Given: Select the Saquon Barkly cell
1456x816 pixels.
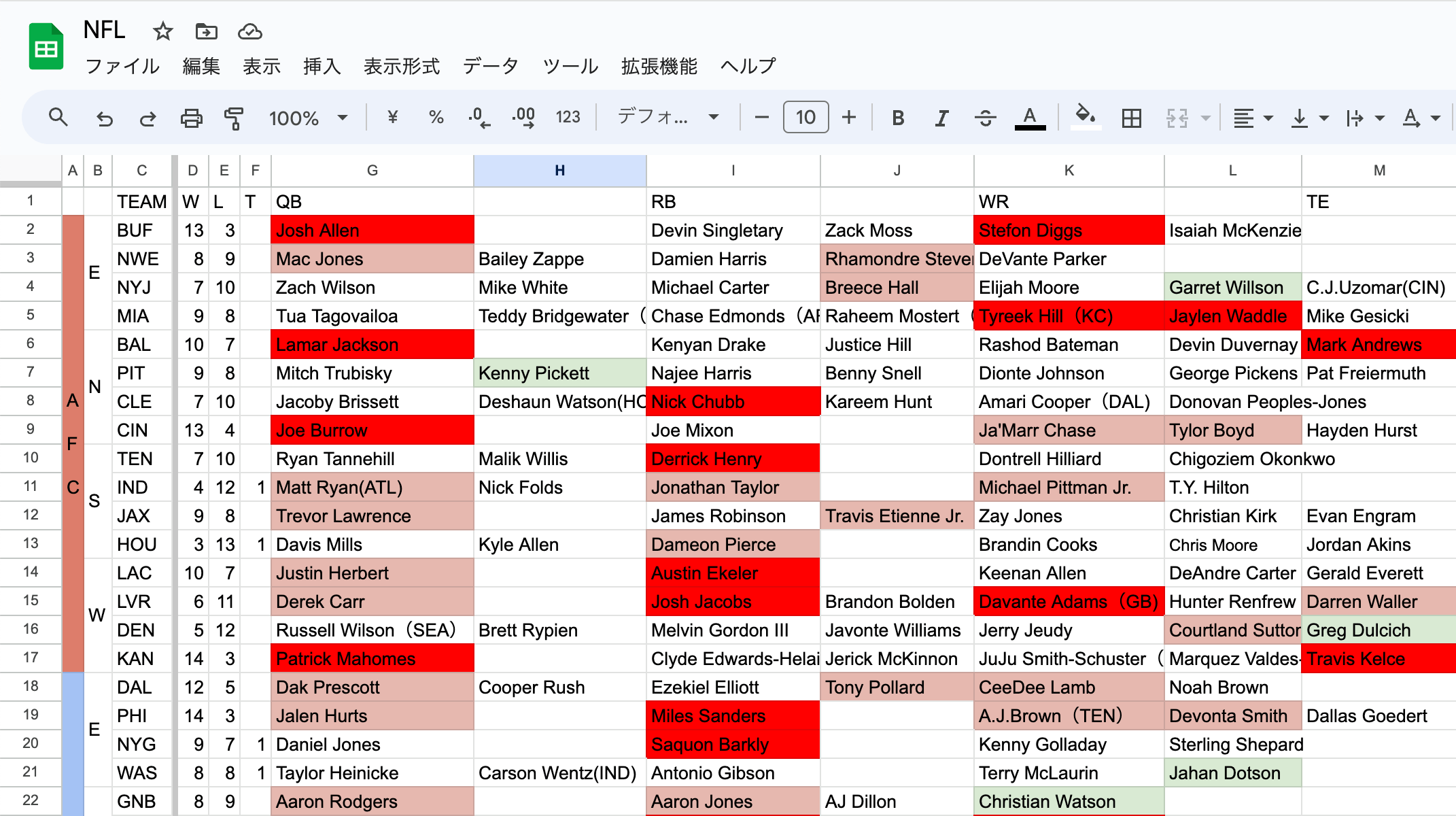Looking at the screenshot, I should click(733, 745).
